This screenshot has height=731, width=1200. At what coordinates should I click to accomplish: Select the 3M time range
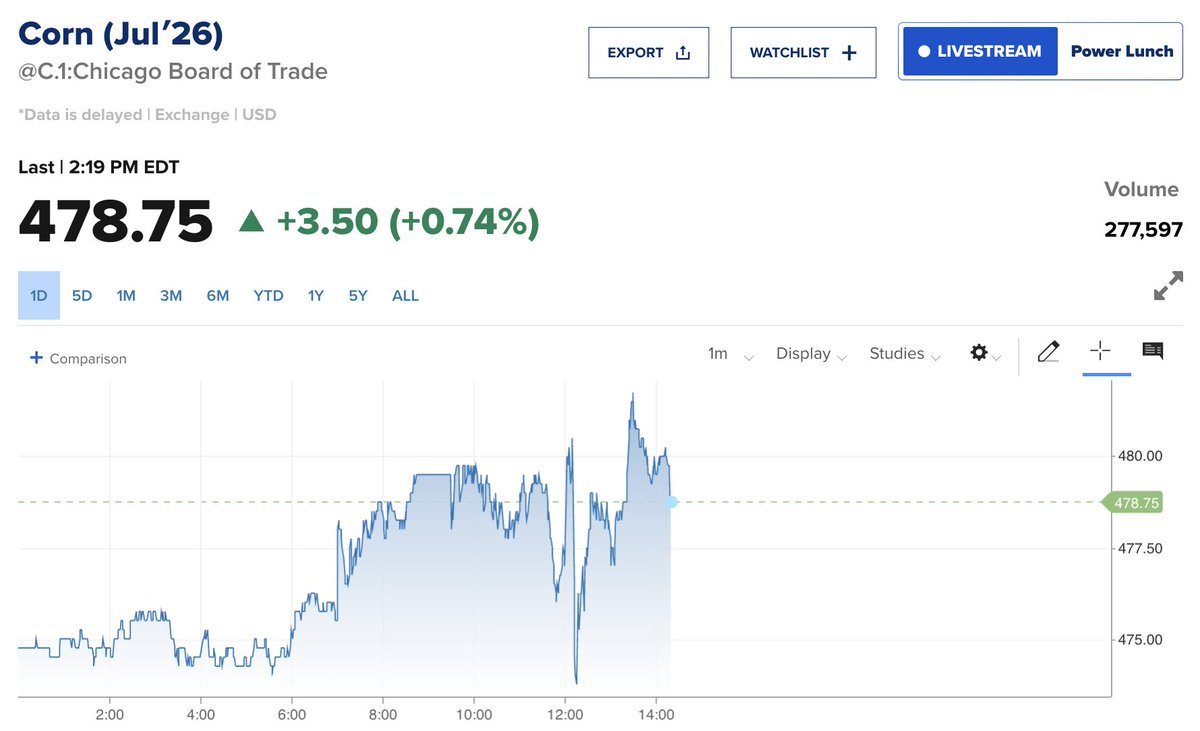[171, 296]
